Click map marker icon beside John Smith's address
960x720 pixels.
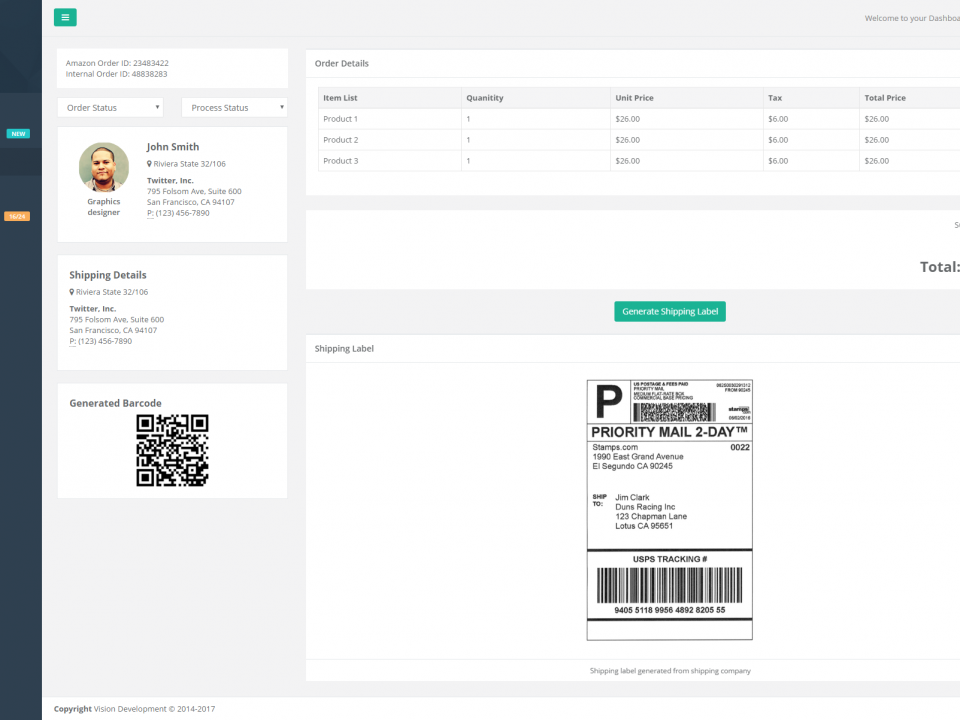point(150,164)
